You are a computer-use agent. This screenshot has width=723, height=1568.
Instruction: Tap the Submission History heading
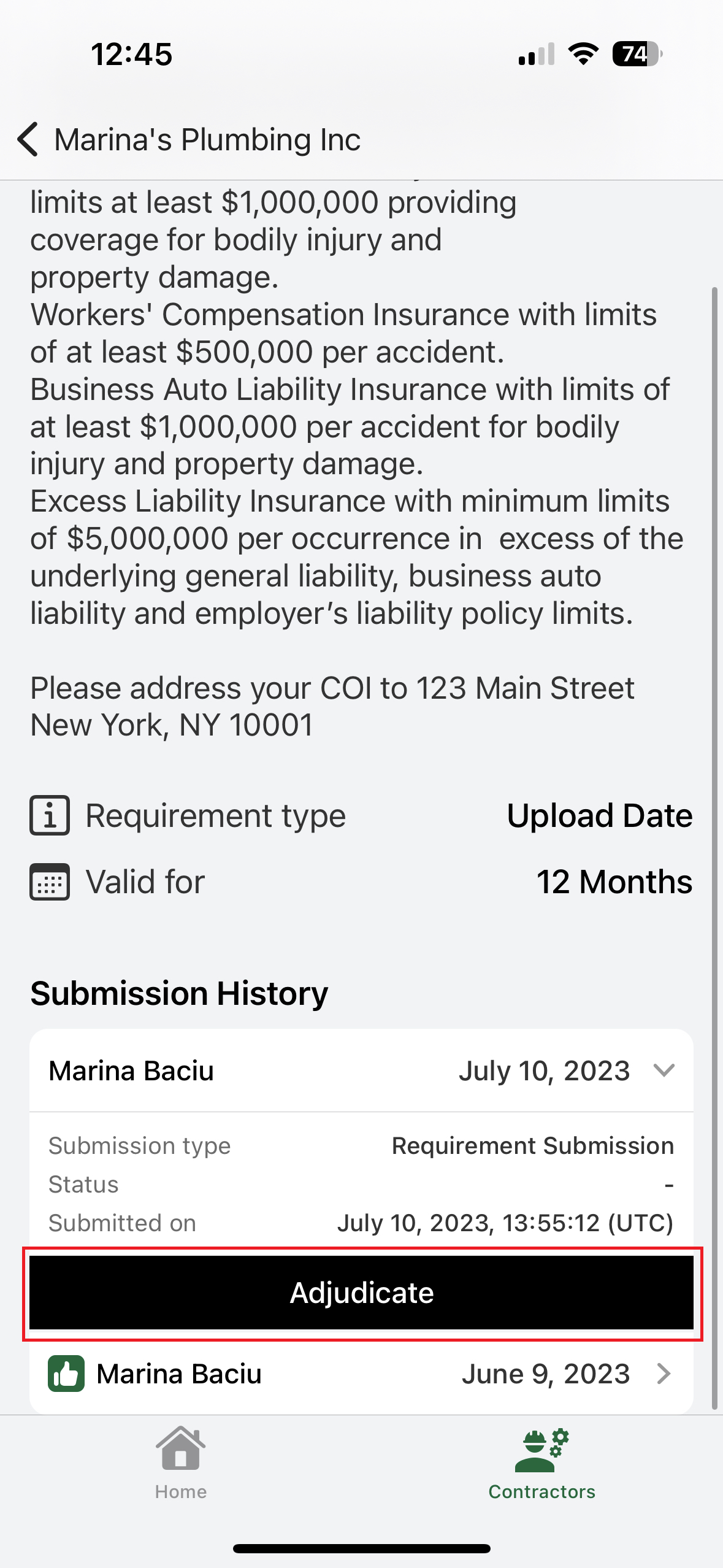179,993
